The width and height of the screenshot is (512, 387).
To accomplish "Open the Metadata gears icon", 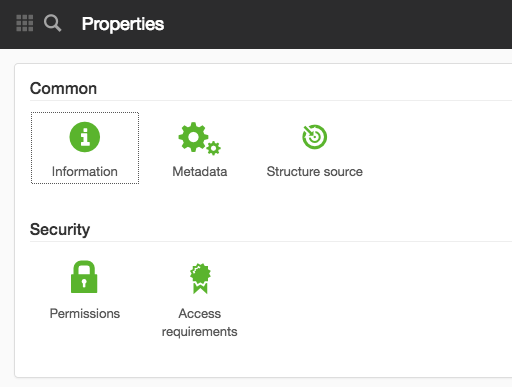I will tap(200, 139).
